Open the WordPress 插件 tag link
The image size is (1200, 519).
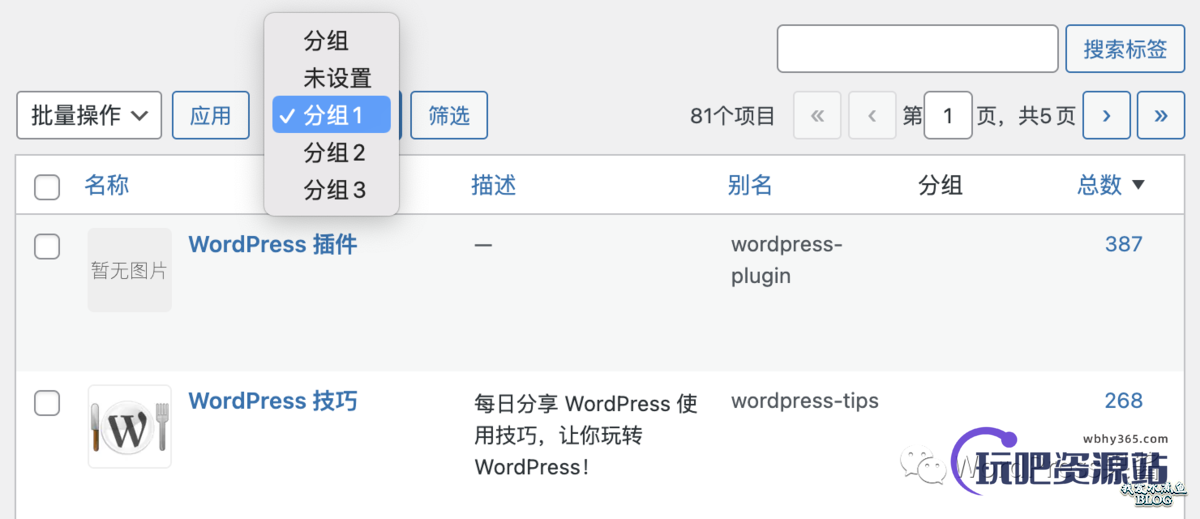tap(273, 244)
